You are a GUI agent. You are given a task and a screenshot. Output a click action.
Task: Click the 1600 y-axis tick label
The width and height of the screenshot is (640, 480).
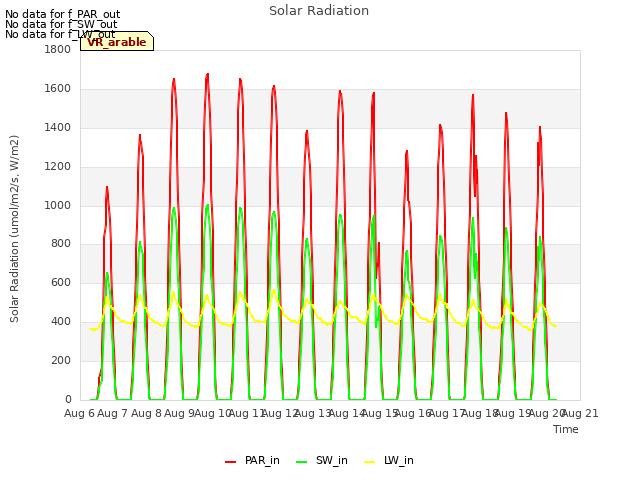point(58,89)
